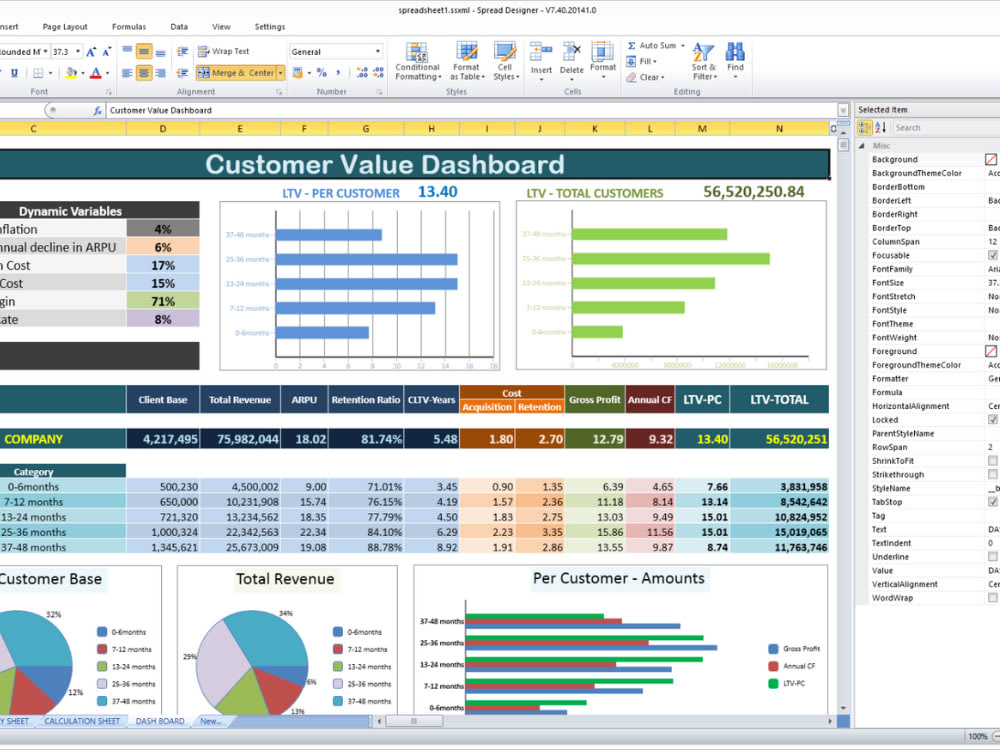Image resolution: width=1000 pixels, height=750 pixels.
Task: Click the Decrease Font Size icon
Action: tap(107, 52)
